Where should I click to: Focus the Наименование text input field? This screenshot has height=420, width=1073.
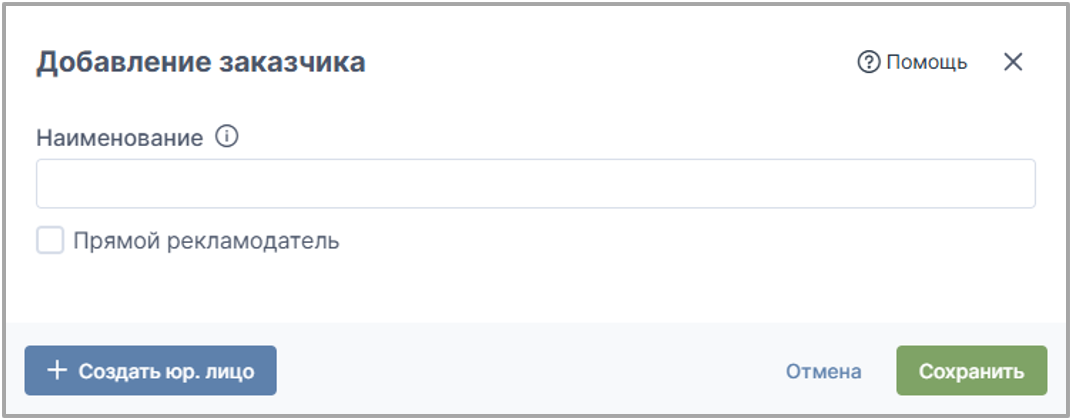[535, 183]
